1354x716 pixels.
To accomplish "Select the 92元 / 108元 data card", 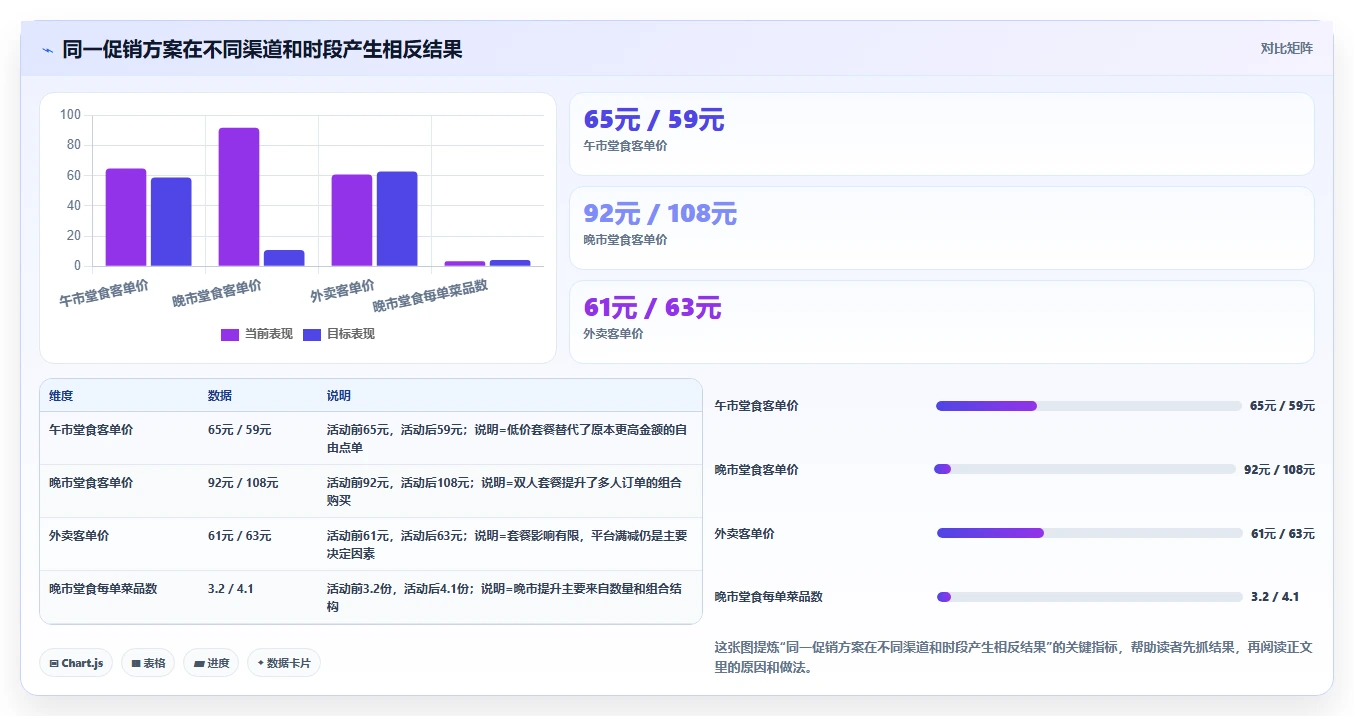I will 941,228.
